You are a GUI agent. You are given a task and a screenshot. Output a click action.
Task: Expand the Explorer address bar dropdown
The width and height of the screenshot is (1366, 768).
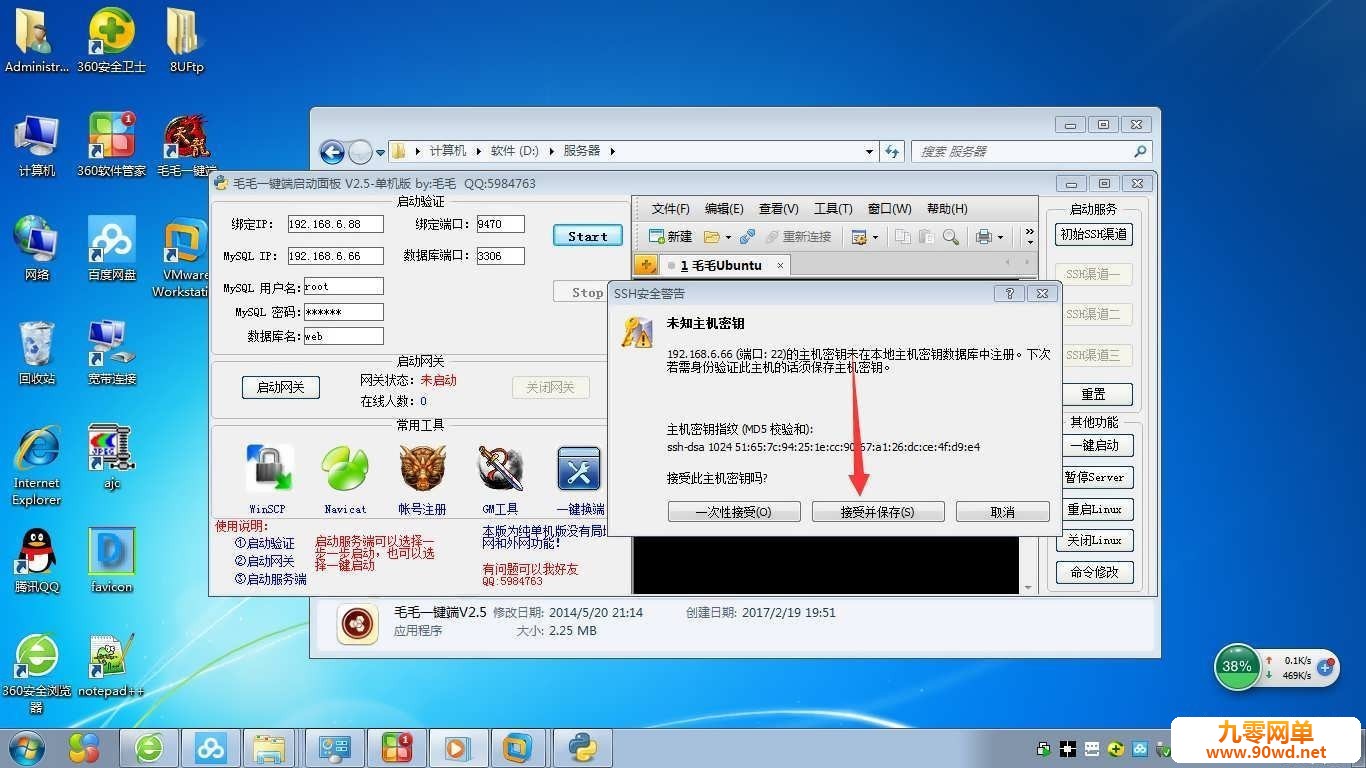point(869,152)
